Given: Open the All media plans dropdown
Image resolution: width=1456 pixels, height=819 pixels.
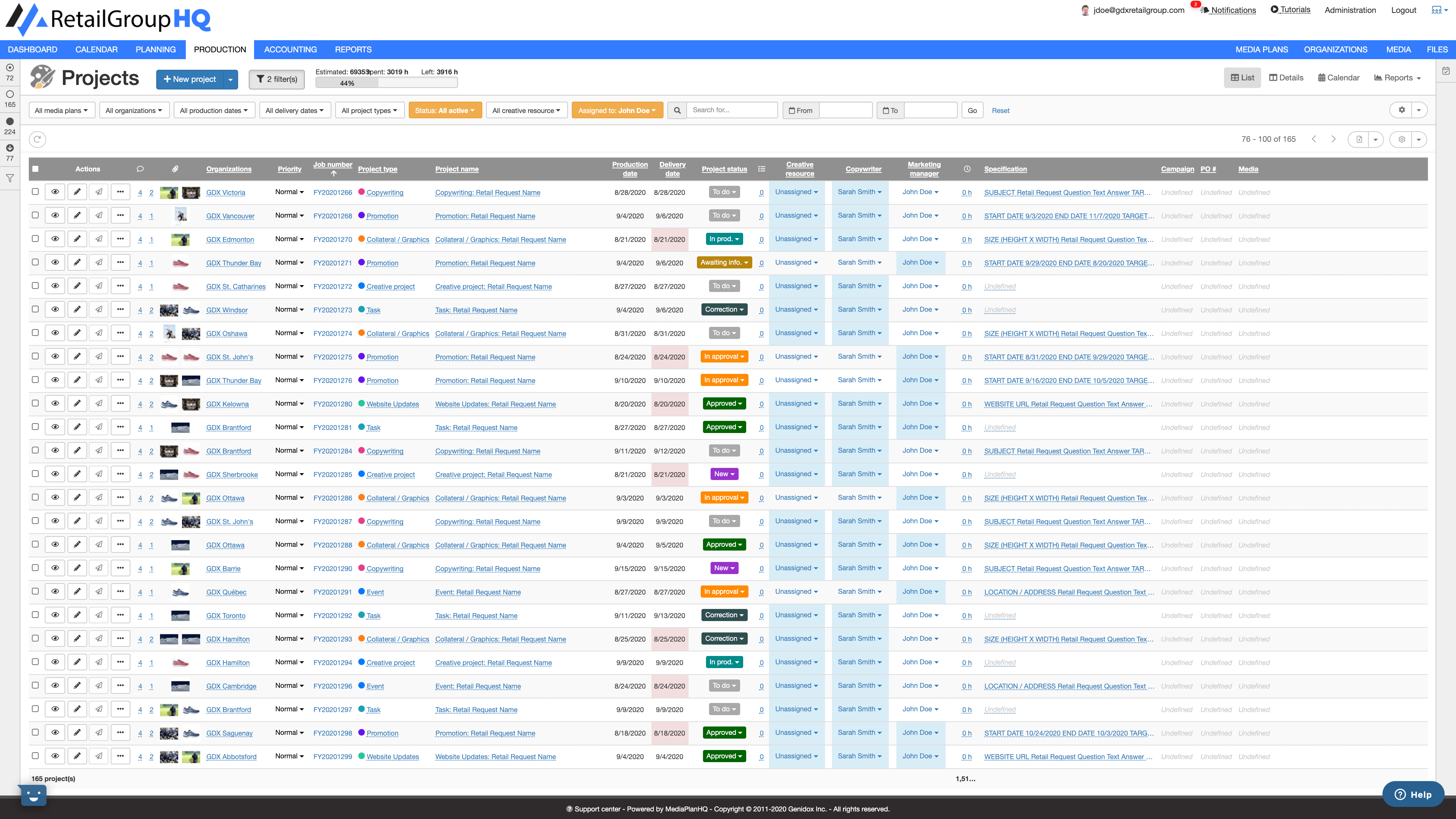Looking at the screenshot, I should (x=61, y=110).
